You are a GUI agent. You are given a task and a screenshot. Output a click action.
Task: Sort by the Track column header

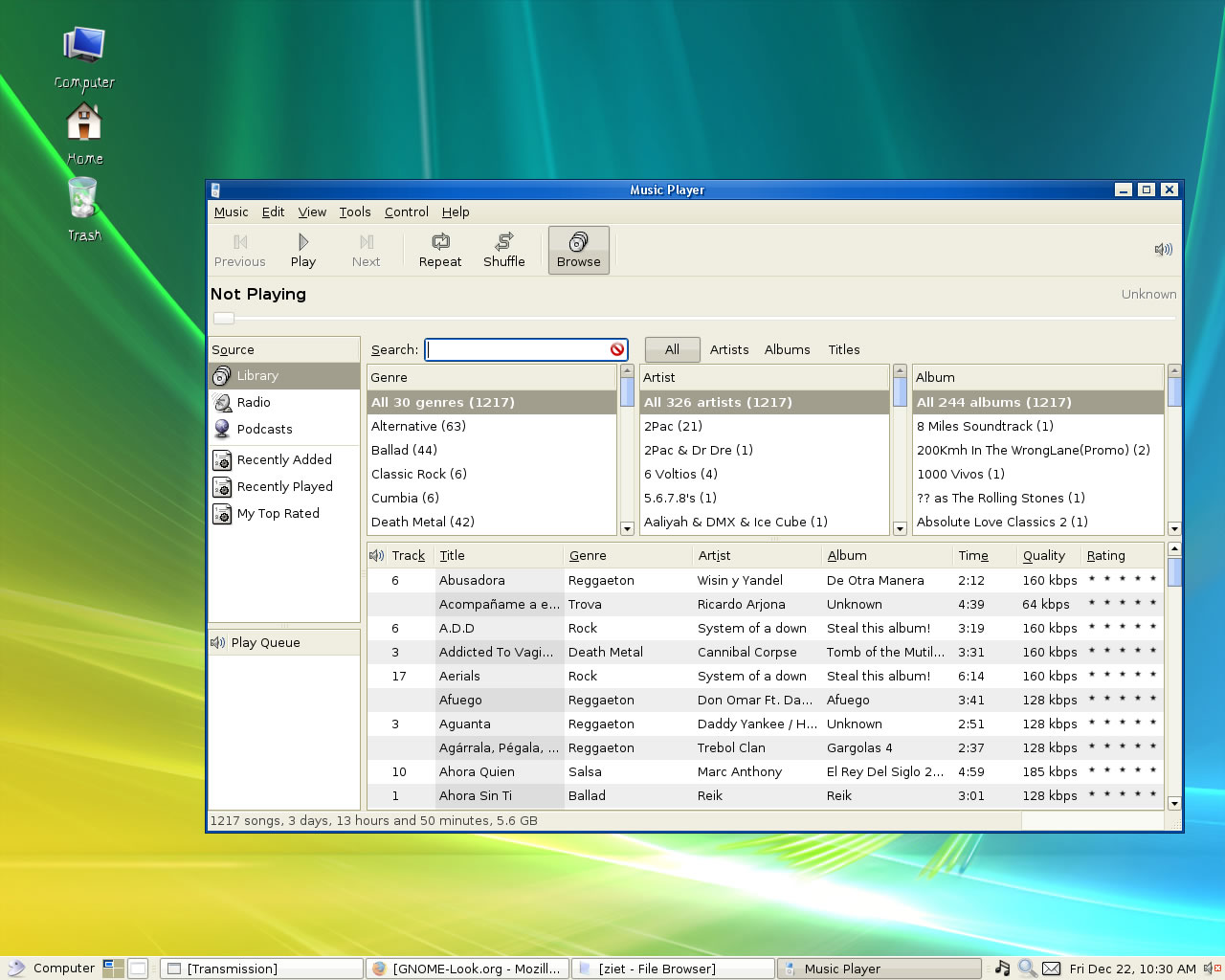pyautogui.click(x=410, y=555)
